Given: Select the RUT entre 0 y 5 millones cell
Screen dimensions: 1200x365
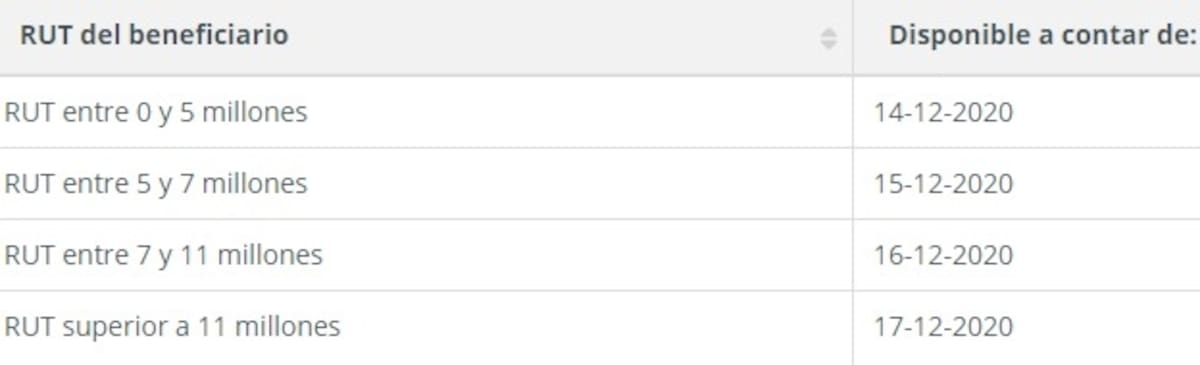Looking at the screenshot, I should click(426, 112).
